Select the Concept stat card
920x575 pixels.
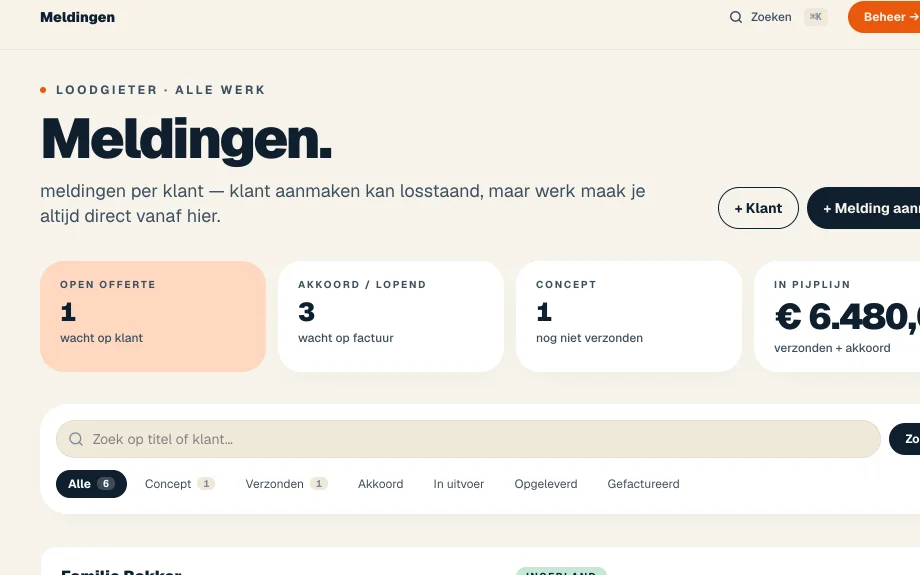pos(629,316)
